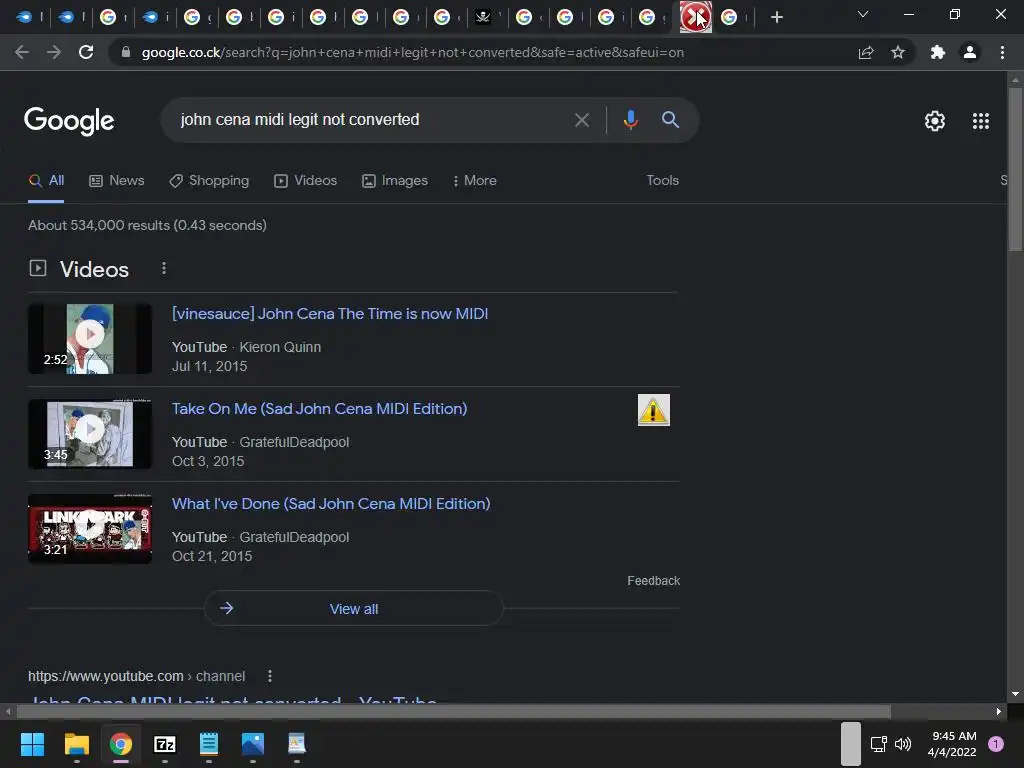This screenshot has width=1024, height=768.
Task: Switch to Videos results
Action: pos(306,181)
